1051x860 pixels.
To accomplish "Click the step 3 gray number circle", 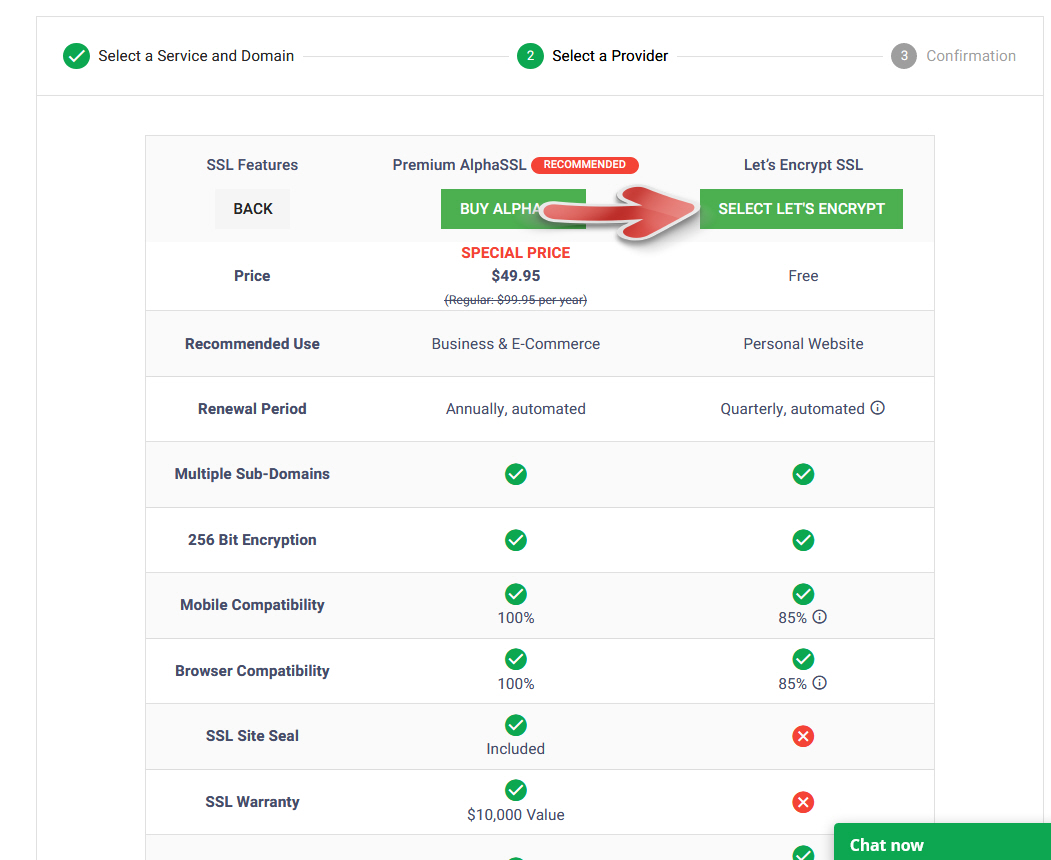I will point(904,56).
